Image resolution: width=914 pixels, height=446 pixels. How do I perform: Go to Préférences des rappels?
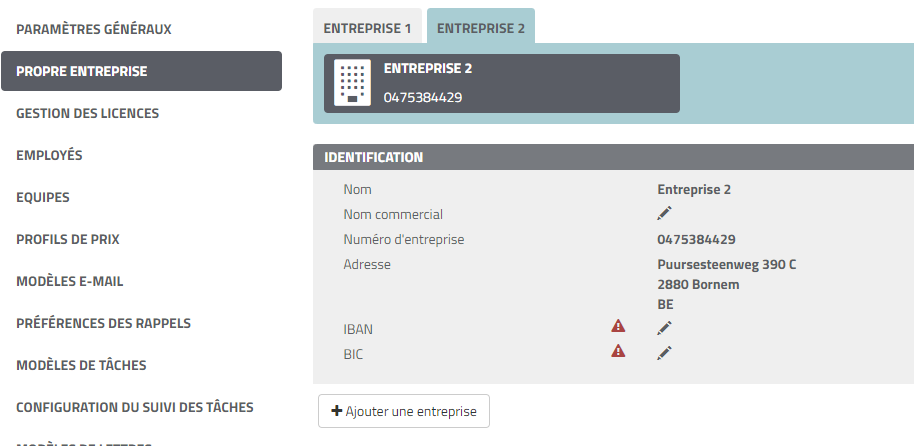click(x=103, y=323)
